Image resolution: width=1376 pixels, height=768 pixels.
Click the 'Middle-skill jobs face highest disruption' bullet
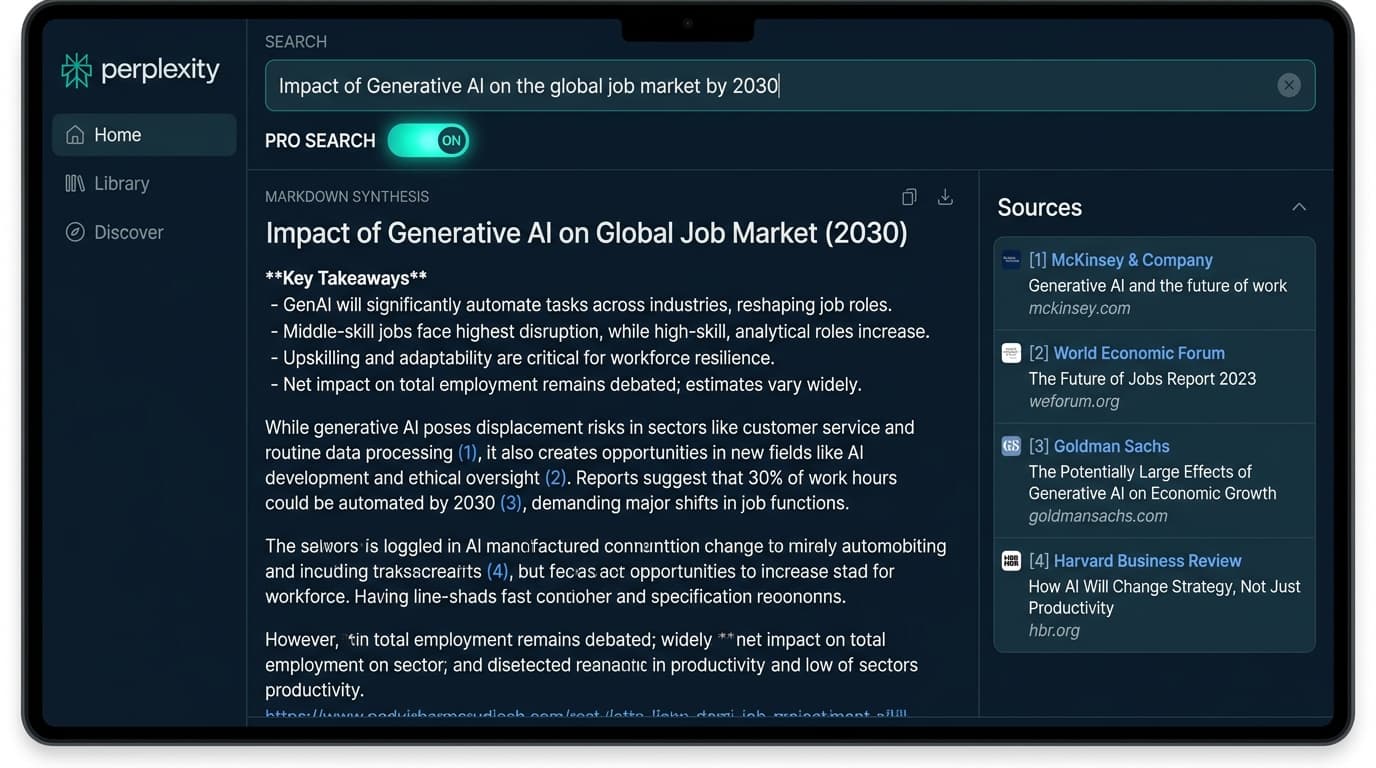(600, 332)
